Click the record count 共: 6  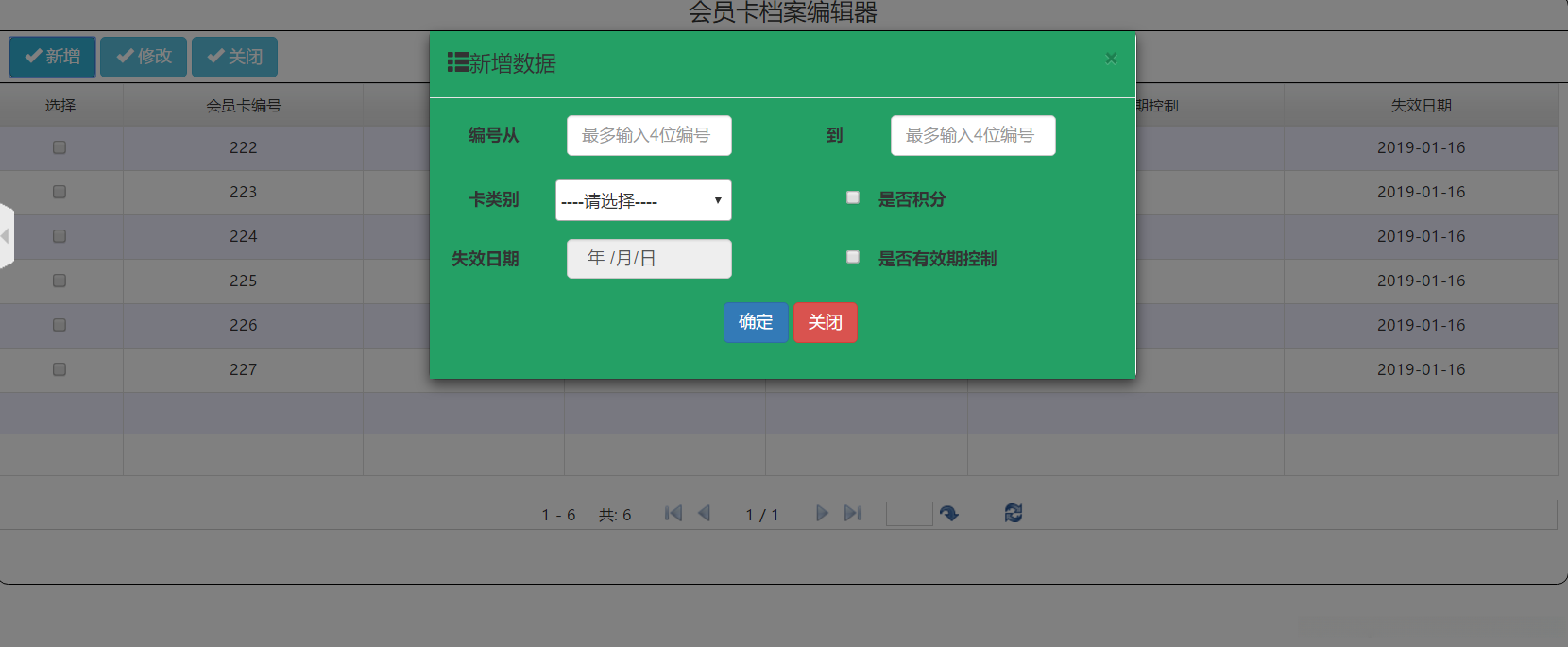(615, 515)
